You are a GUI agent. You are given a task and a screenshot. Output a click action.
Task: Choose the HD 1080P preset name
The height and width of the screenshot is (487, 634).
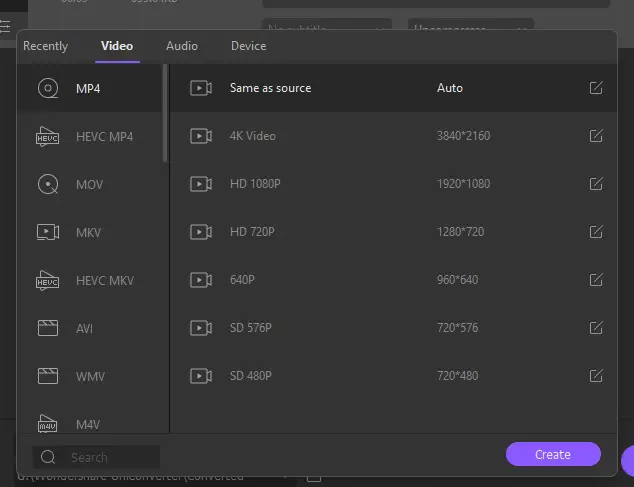[x=255, y=184]
